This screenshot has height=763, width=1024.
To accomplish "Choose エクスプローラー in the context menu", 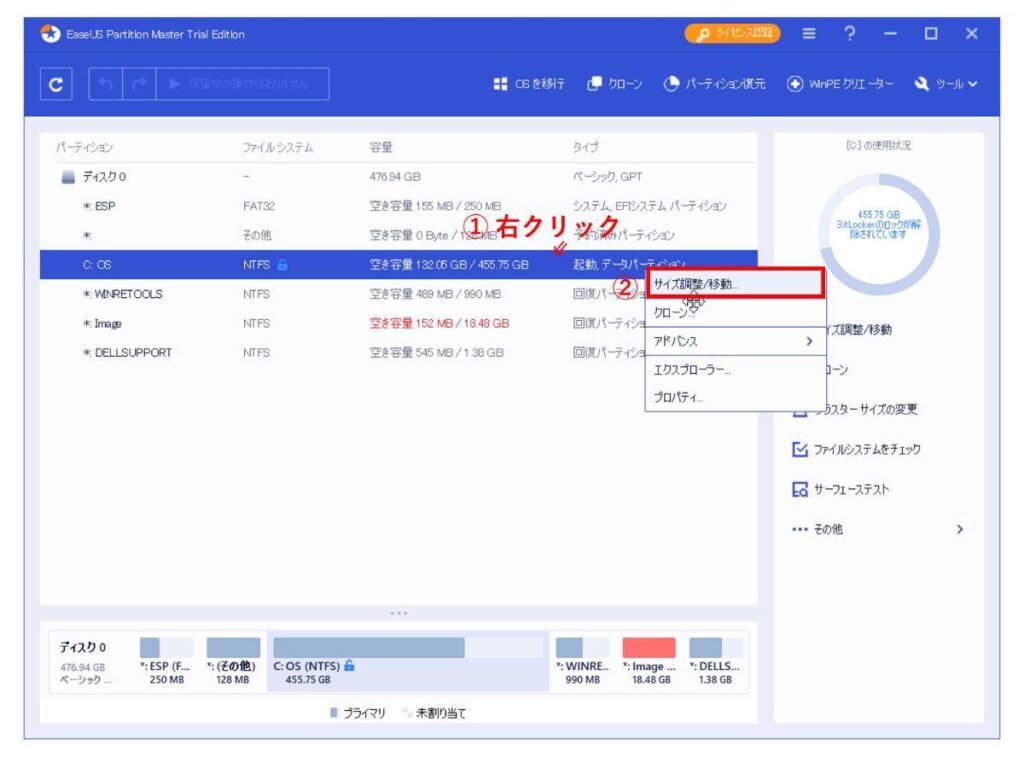I will tap(735, 370).
